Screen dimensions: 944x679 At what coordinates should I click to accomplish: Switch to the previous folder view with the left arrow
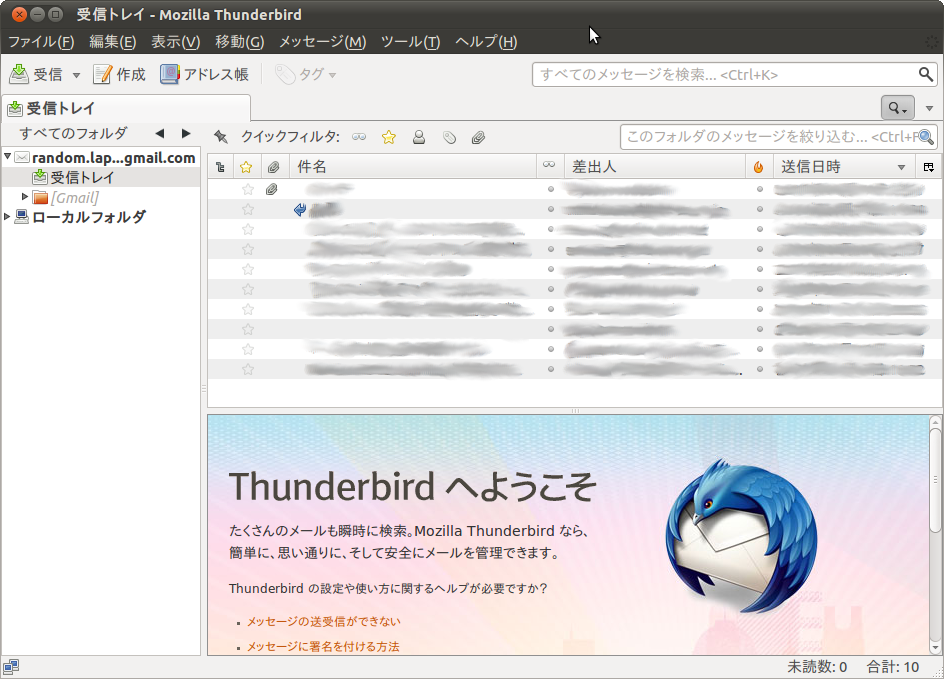click(x=160, y=134)
